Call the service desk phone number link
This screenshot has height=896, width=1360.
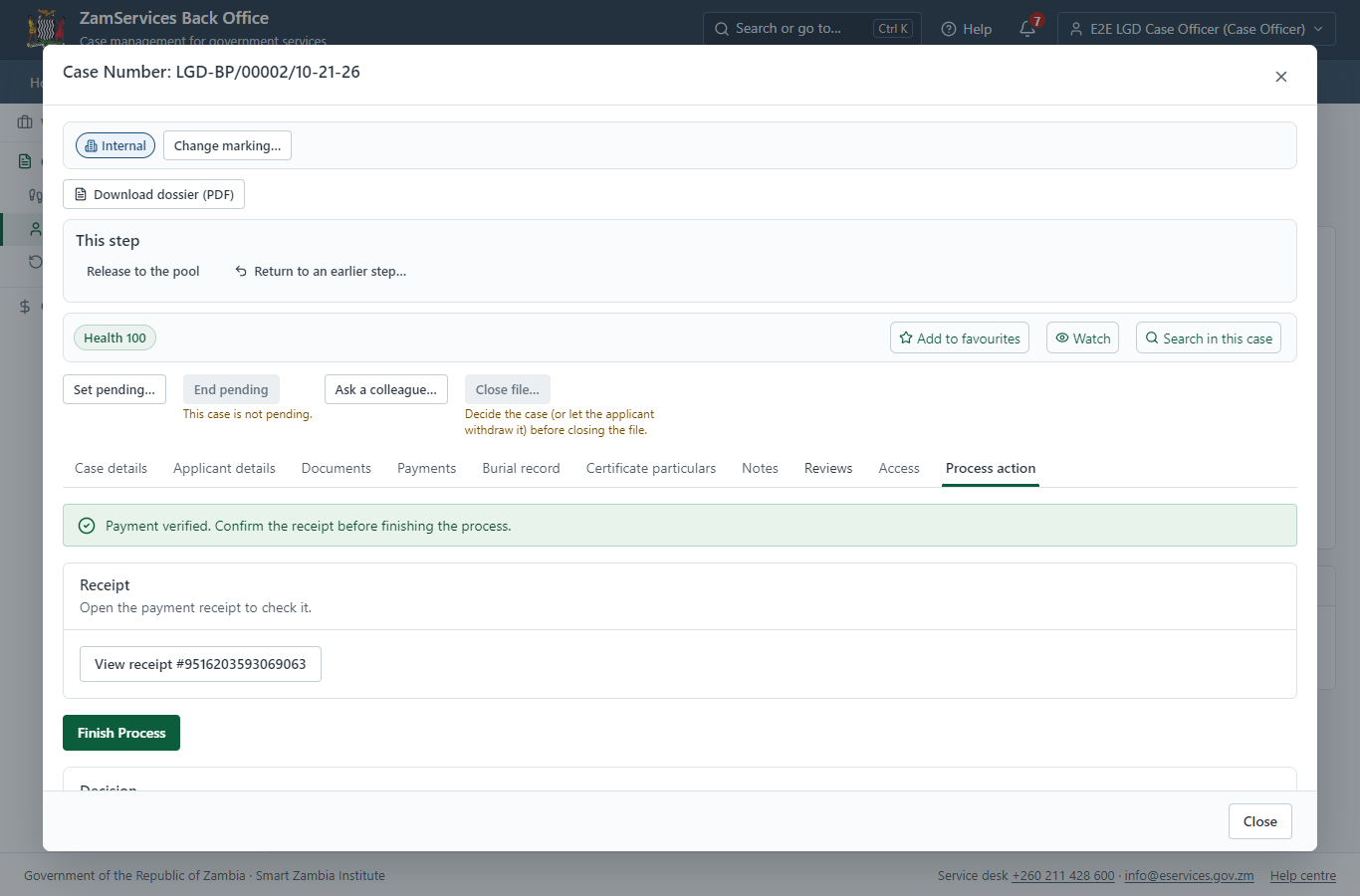click(x=1063, y=876)
